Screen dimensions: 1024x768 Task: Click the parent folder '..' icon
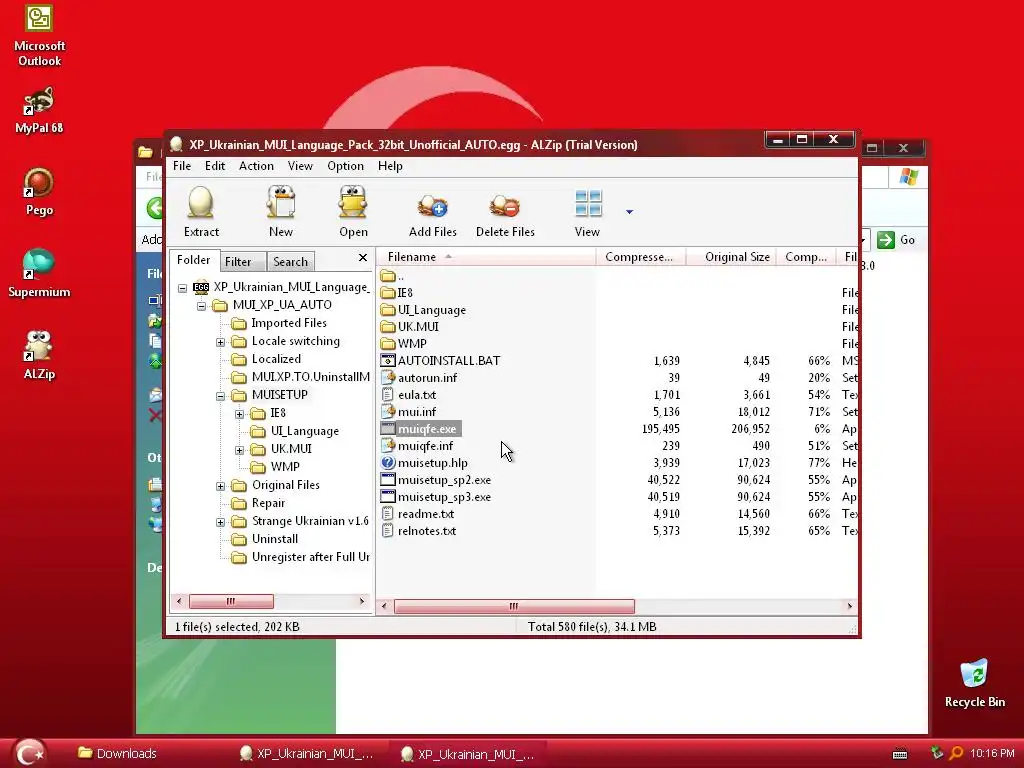point(388,276)
